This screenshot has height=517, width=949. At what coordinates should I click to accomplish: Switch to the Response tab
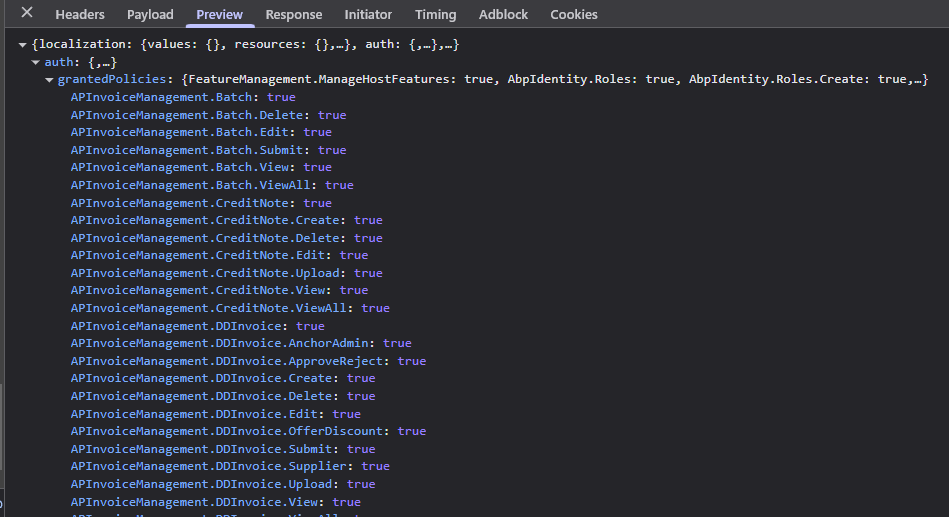click(x=294, y=14)
